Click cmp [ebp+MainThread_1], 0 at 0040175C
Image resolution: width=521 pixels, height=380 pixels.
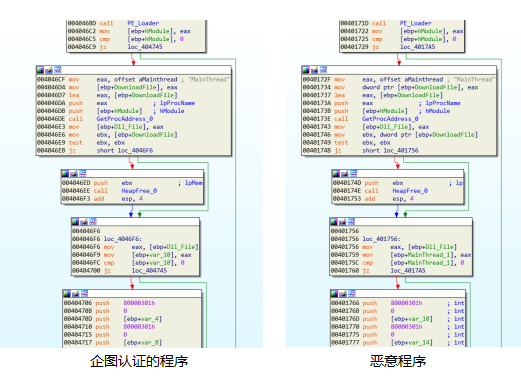coord(398,263)
